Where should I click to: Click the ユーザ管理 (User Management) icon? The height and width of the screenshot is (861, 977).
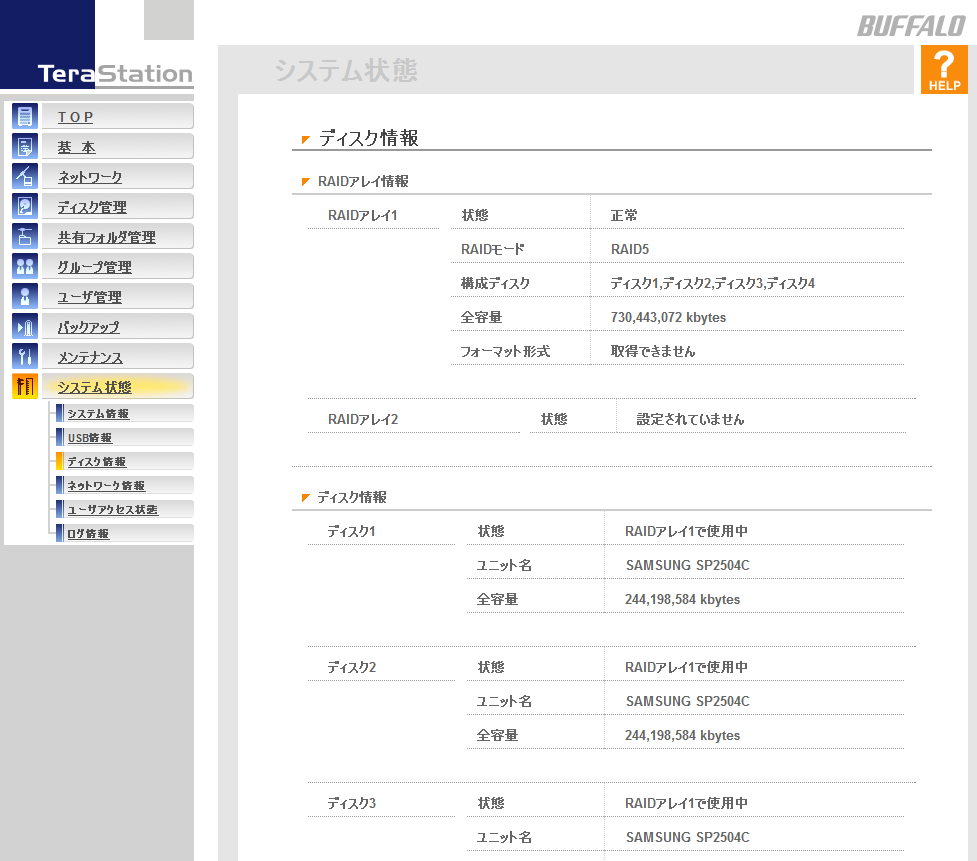[24, 295]
